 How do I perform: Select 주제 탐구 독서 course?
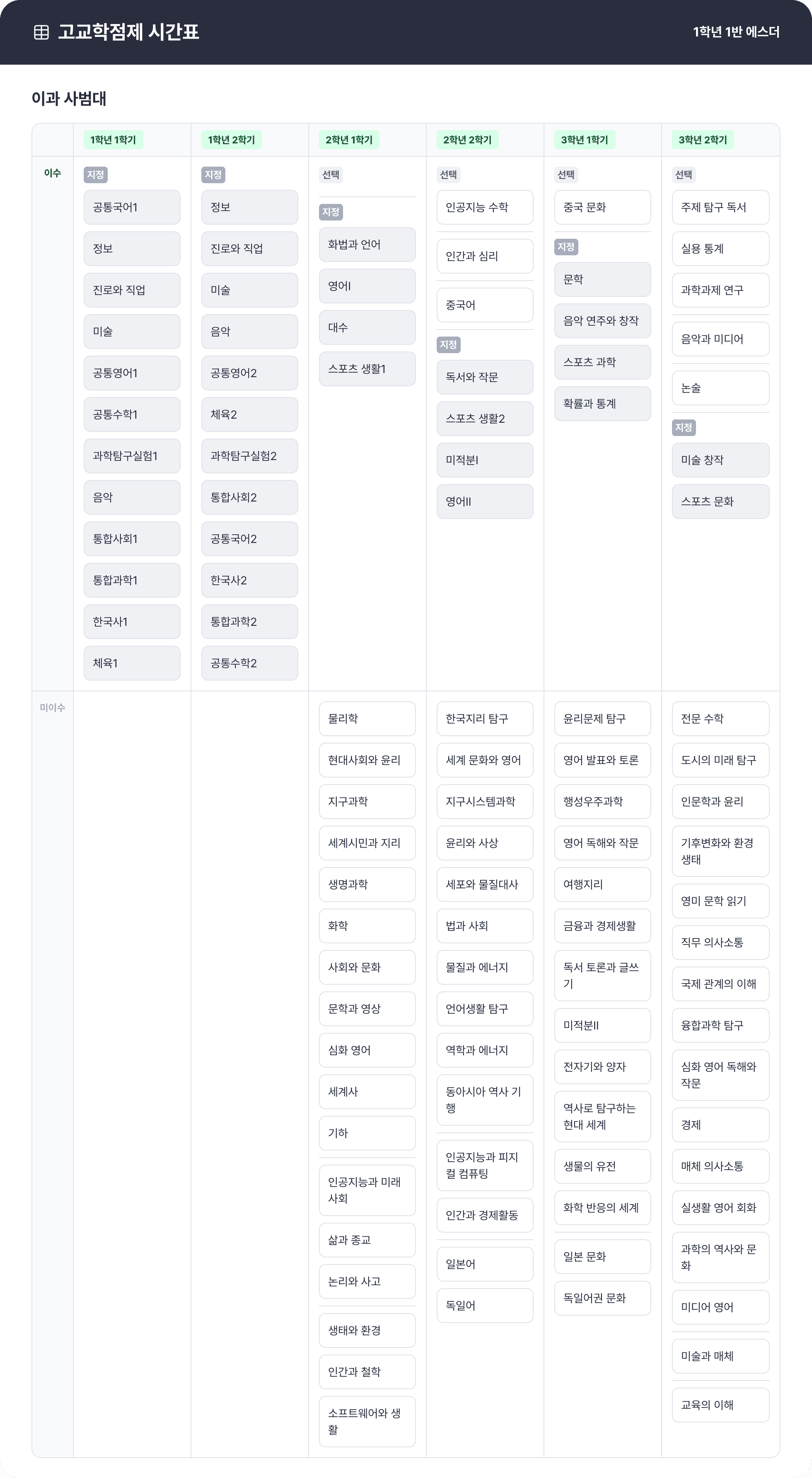(x=720, y=207)
